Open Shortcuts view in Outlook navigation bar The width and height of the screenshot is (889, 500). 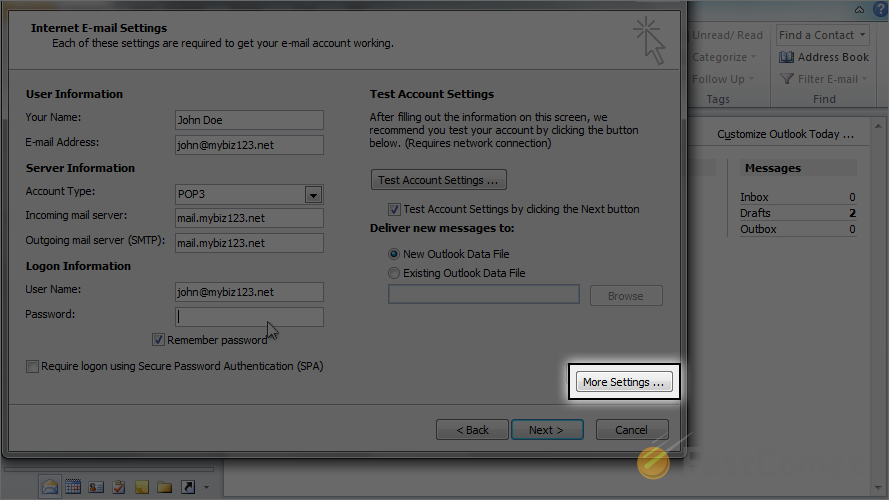(188, 486)
